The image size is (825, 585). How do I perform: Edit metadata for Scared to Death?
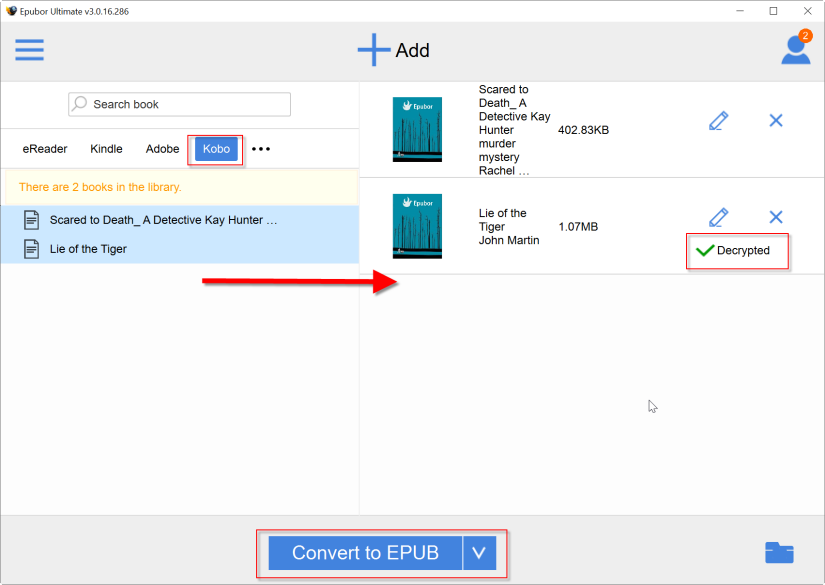[719, 120]
